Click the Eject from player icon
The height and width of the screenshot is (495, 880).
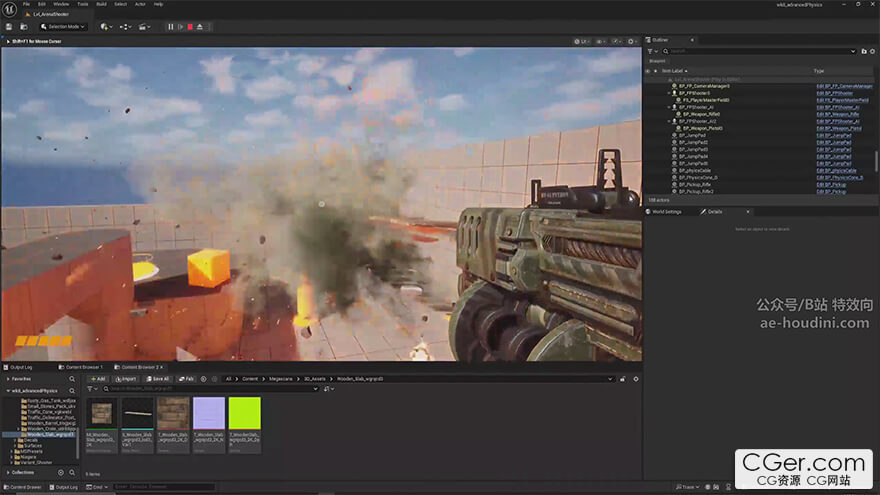point(200,26)
